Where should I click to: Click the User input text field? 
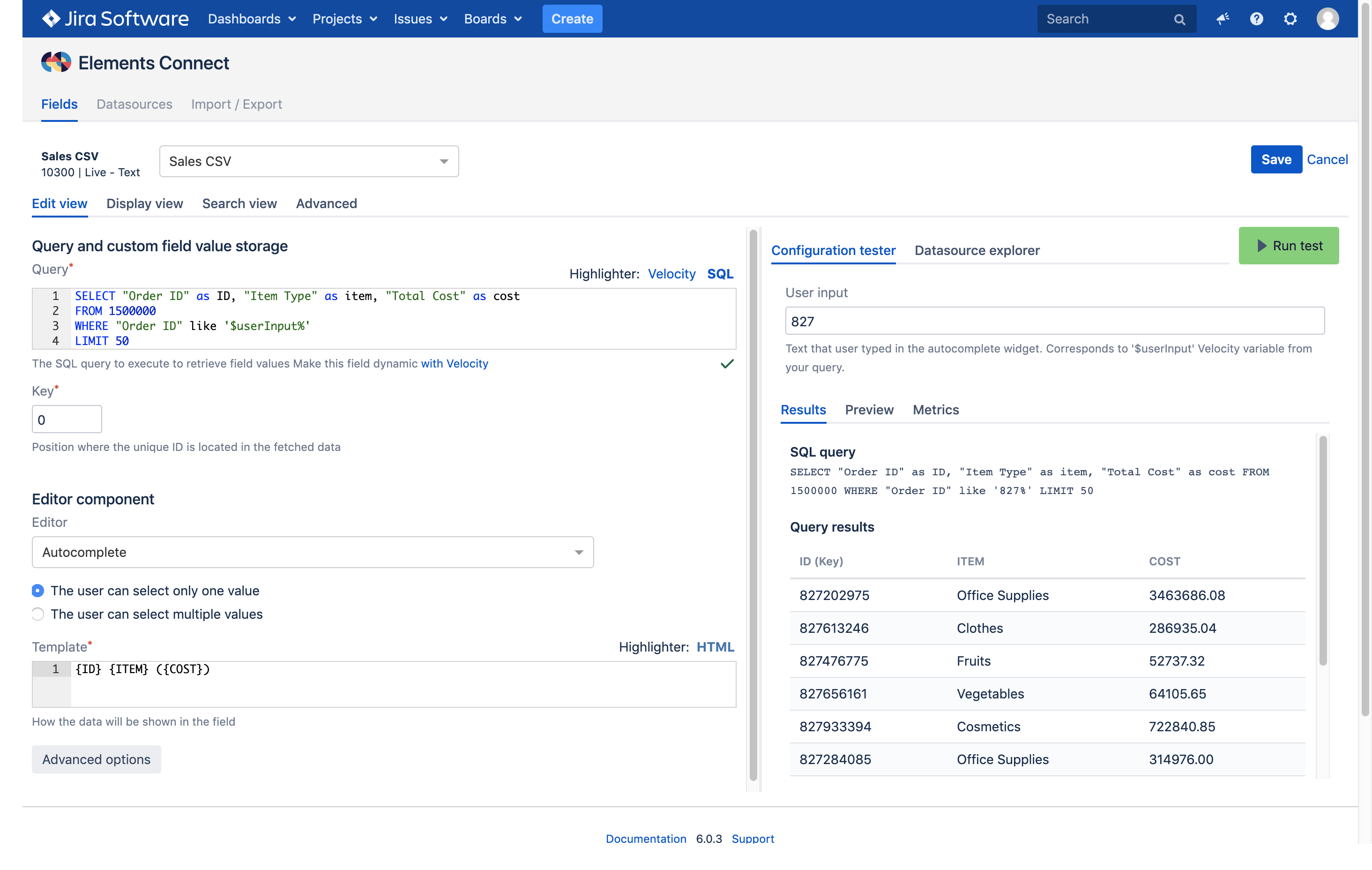pyautogui.click(x=1054, y=322)
